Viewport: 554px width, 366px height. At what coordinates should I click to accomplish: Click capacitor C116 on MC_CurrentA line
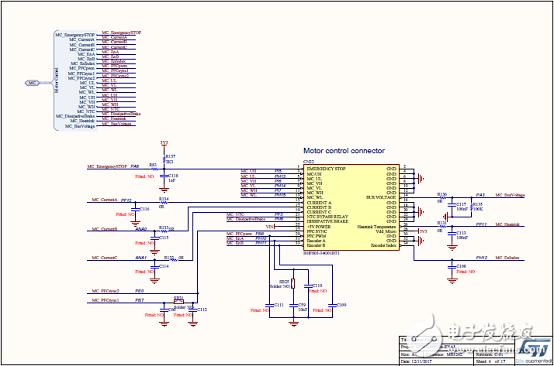tap(134, 209)
